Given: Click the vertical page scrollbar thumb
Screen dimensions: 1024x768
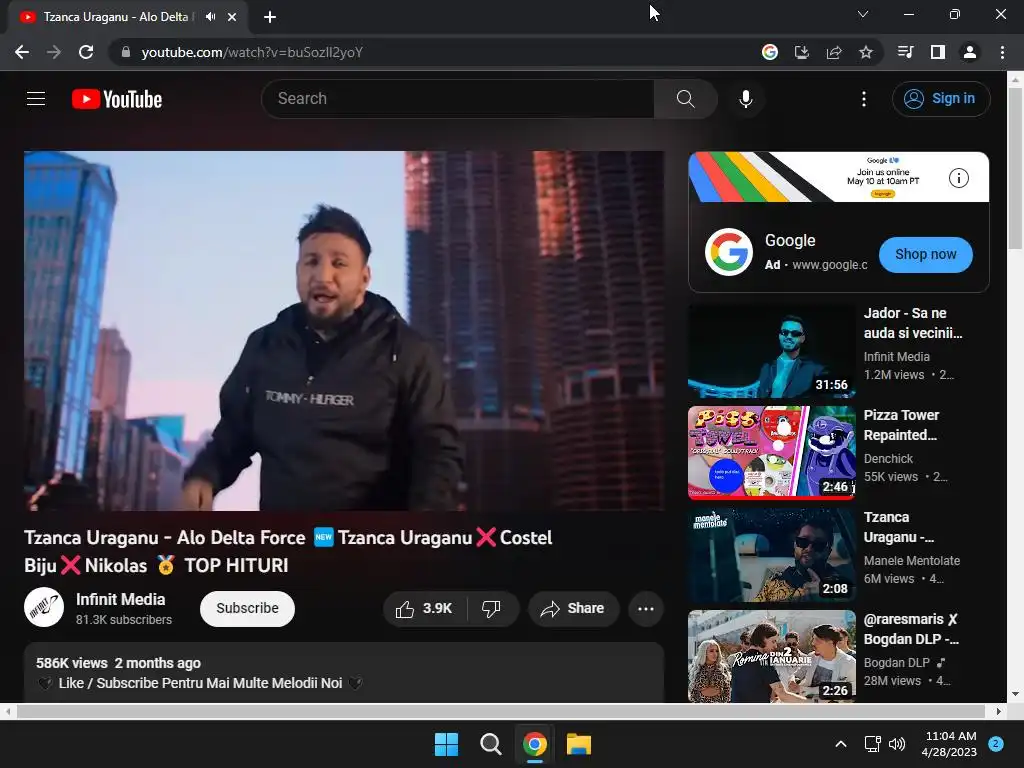Looking at the screenshot, I should coord(1015,168).
